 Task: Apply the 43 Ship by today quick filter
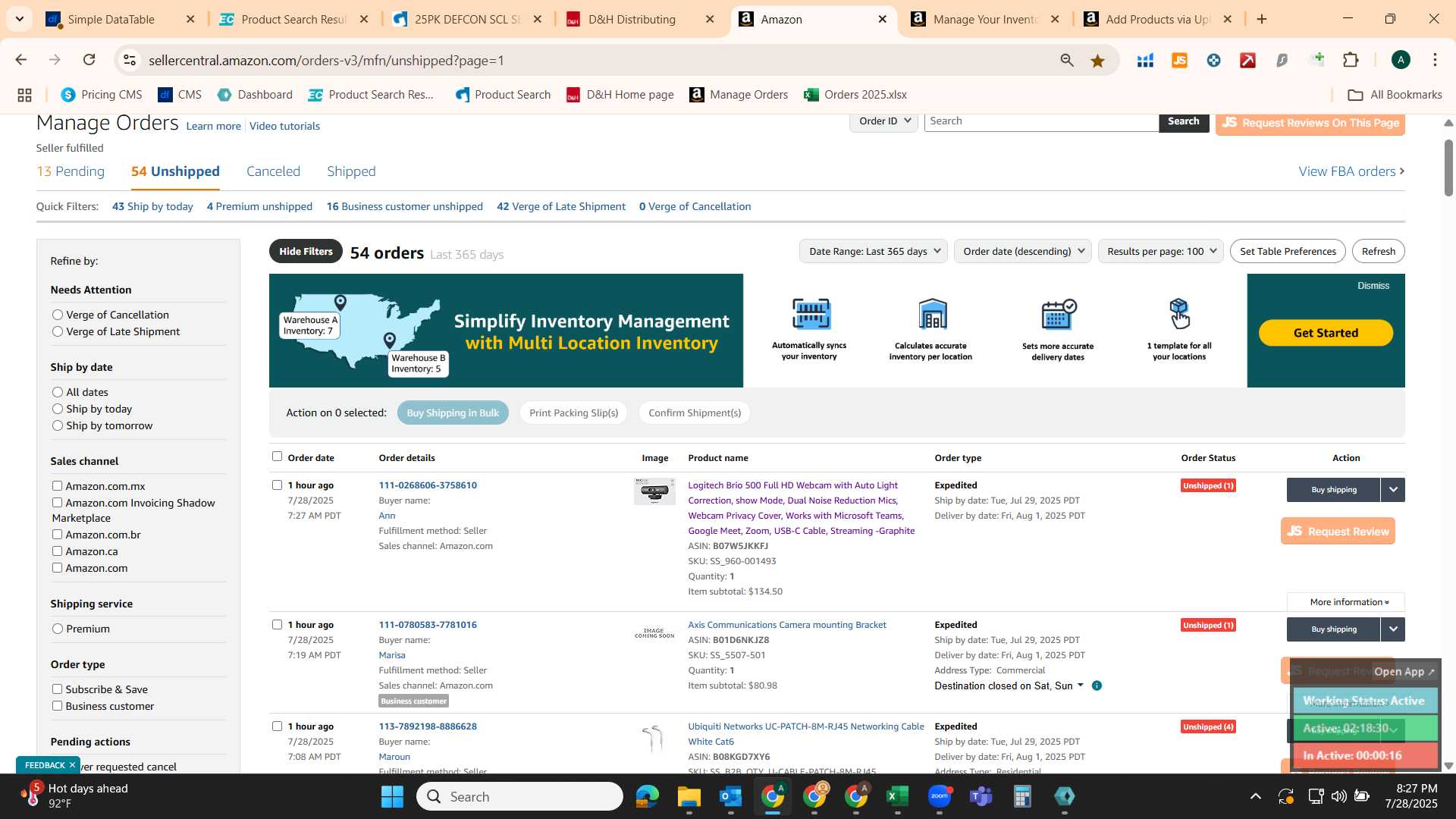click(x=152, y=207)
